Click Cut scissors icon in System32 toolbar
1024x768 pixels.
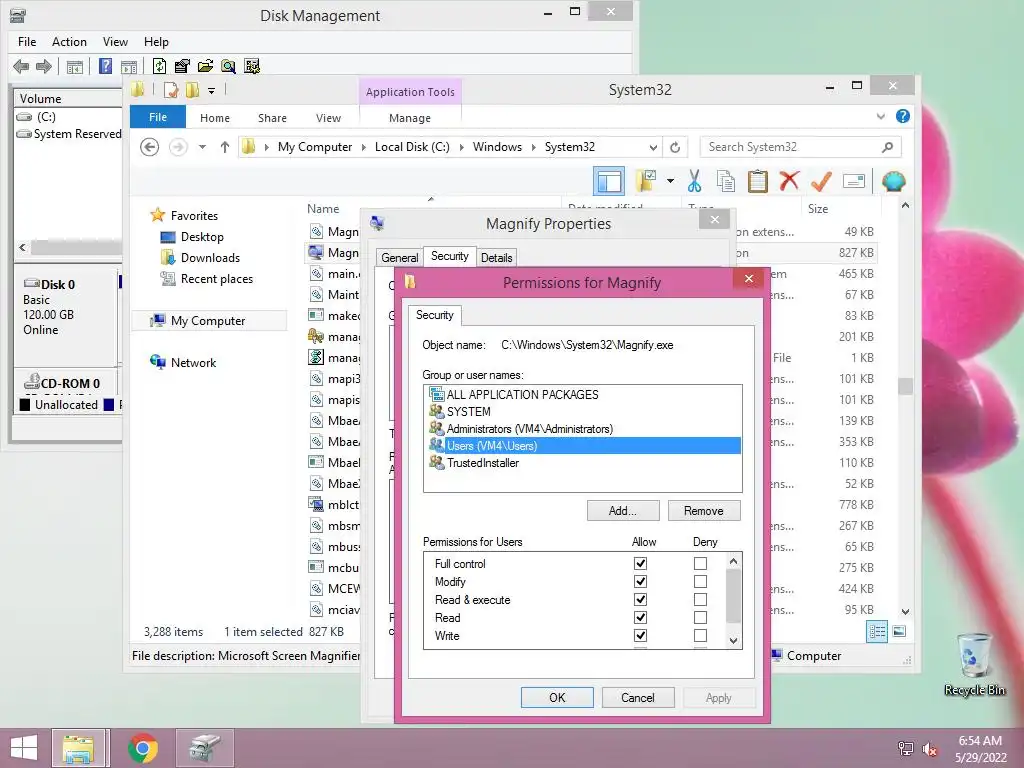(x=694, y=181)
